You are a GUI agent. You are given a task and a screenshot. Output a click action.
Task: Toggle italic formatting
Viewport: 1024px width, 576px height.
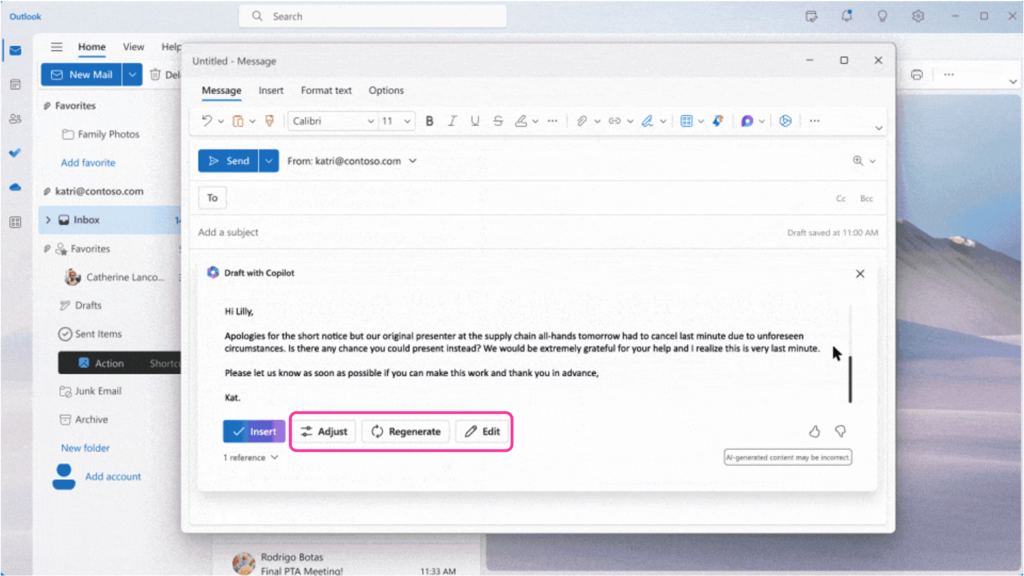point(452,120)
